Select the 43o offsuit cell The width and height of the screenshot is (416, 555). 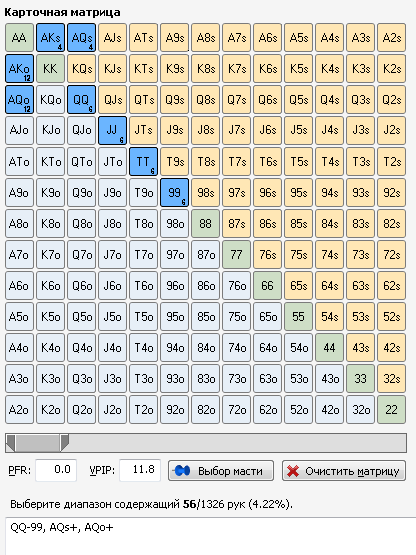click(330, 379)
